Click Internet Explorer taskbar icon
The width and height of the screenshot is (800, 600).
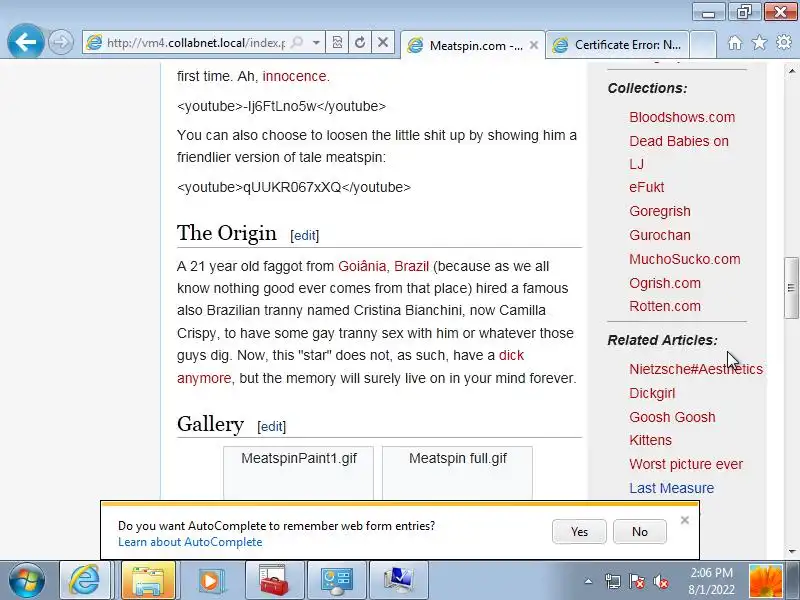click(85, 581)
